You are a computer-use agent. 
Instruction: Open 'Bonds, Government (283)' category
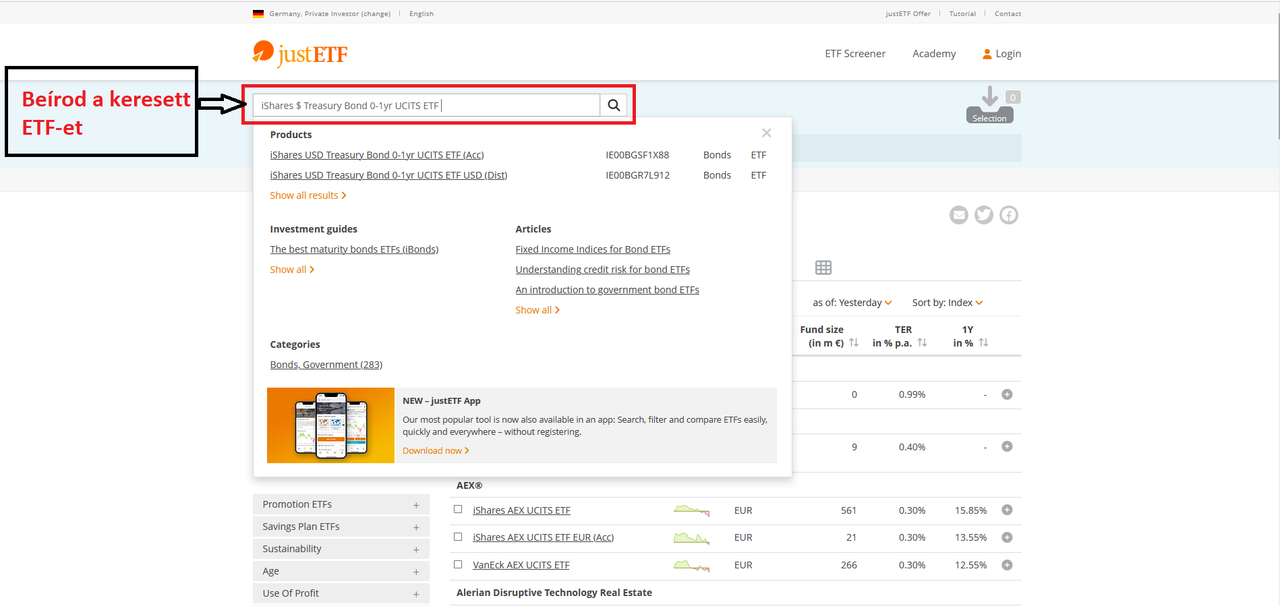326,364
